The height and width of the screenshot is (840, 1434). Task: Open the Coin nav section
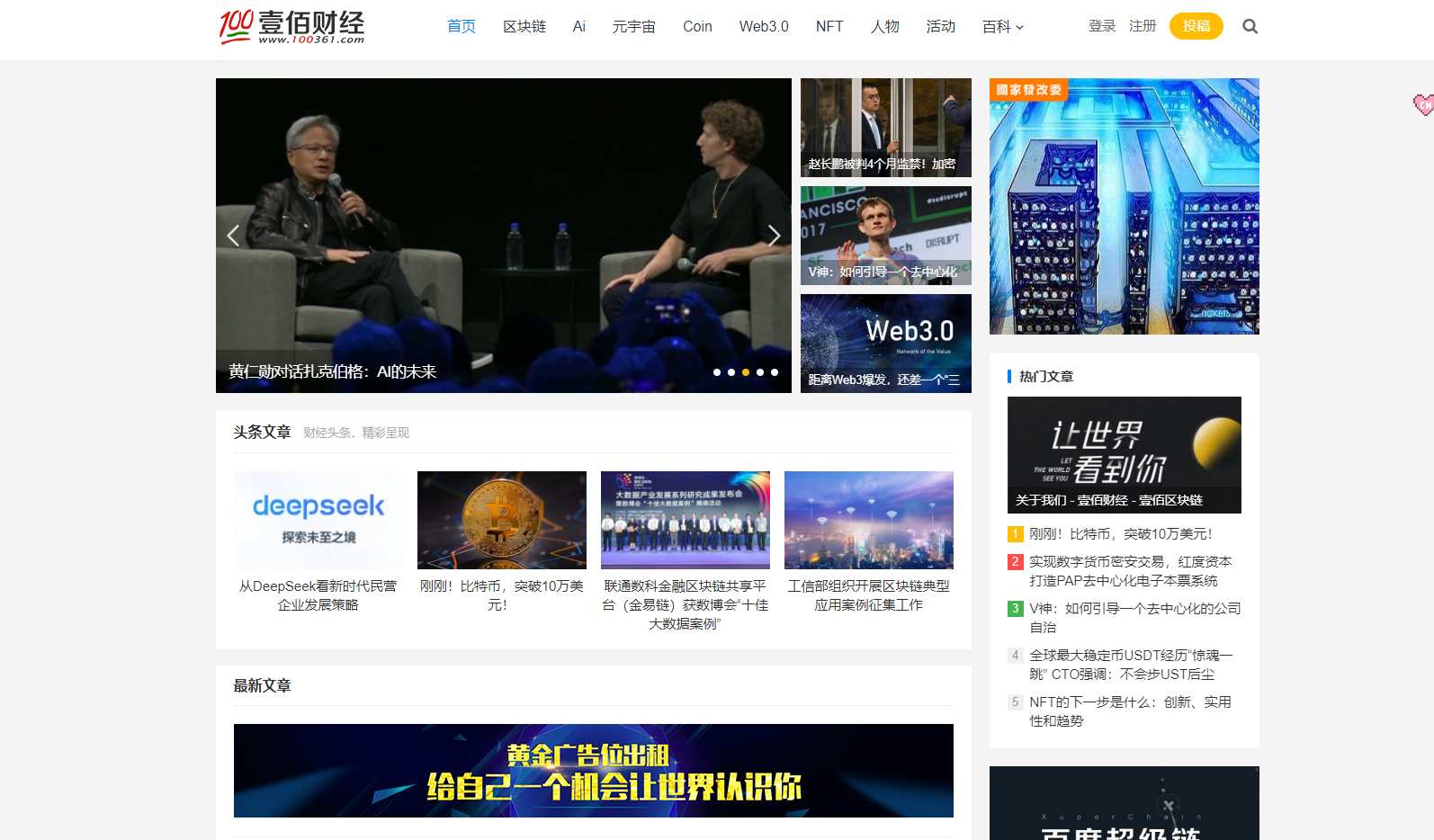click(x=697, y=27)
